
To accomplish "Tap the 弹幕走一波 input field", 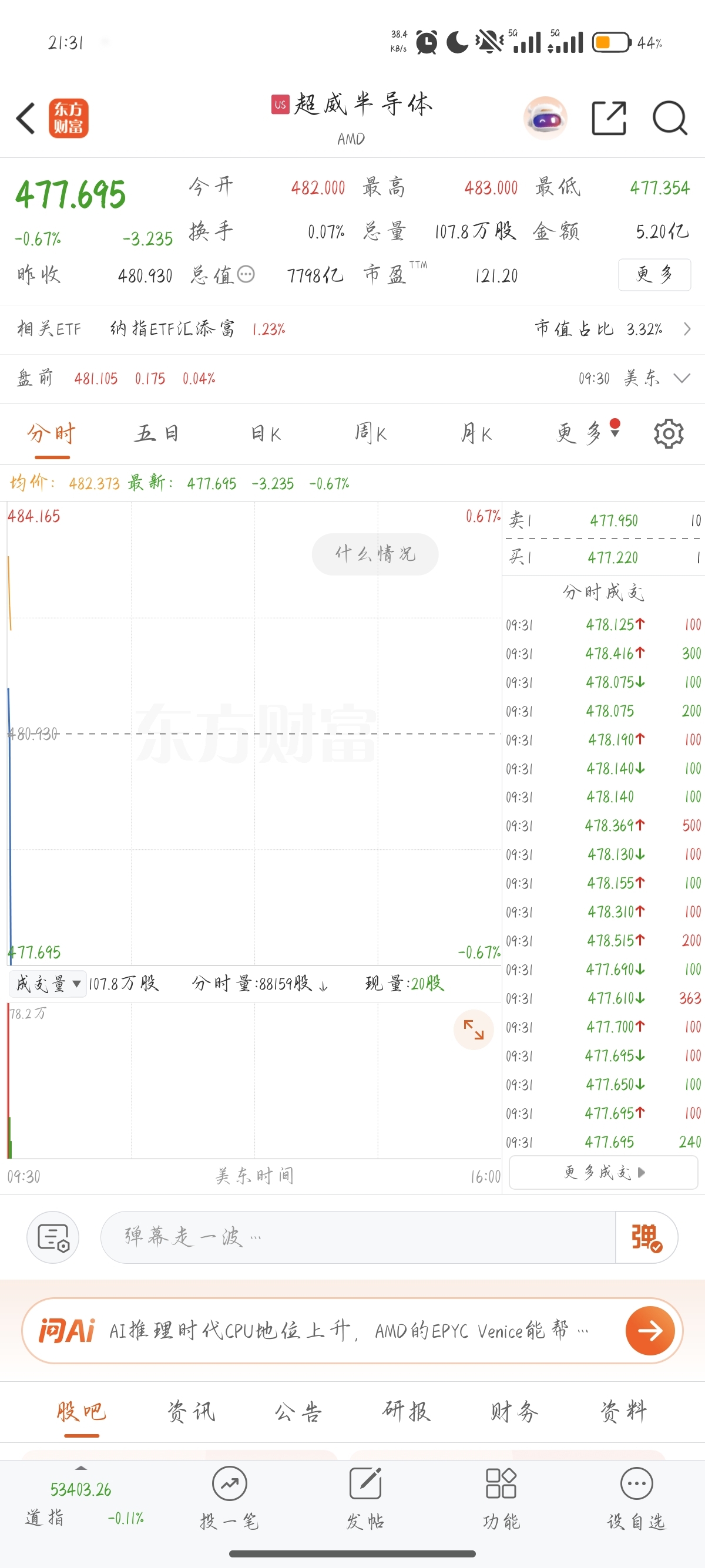I will 358,1237.
